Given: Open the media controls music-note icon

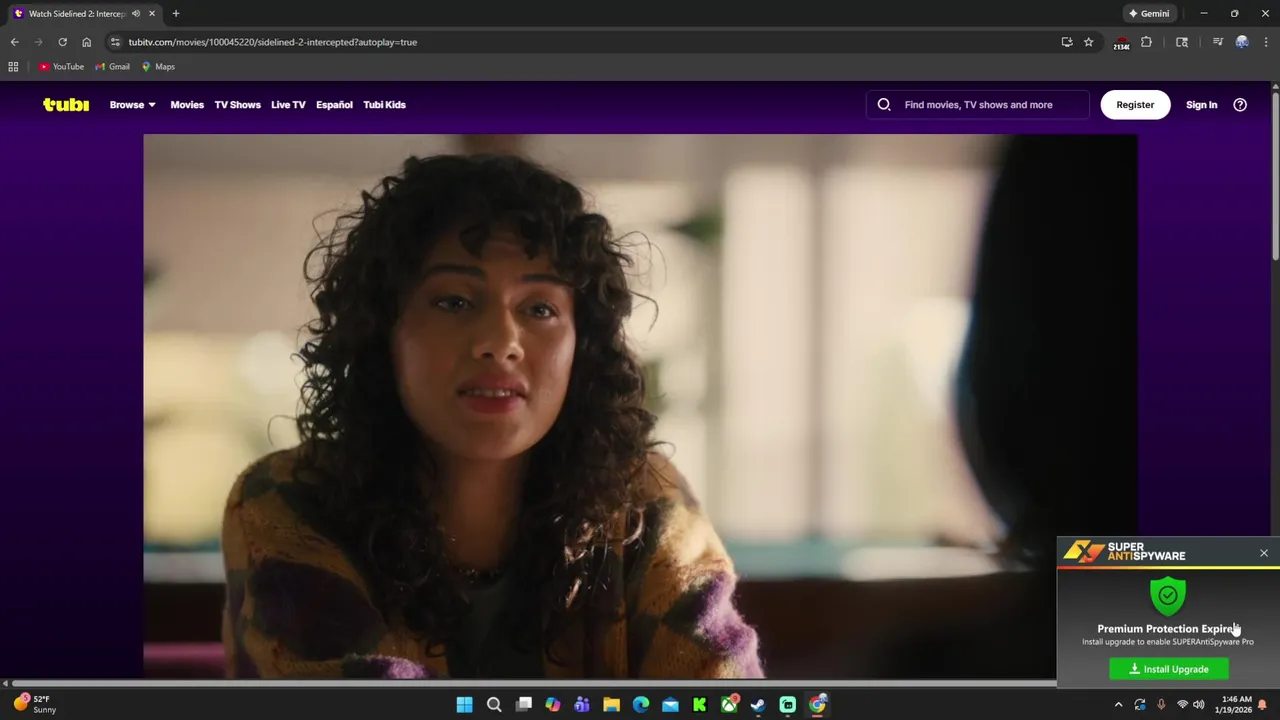Looking at the screenshot, I should click(1217, 42).
